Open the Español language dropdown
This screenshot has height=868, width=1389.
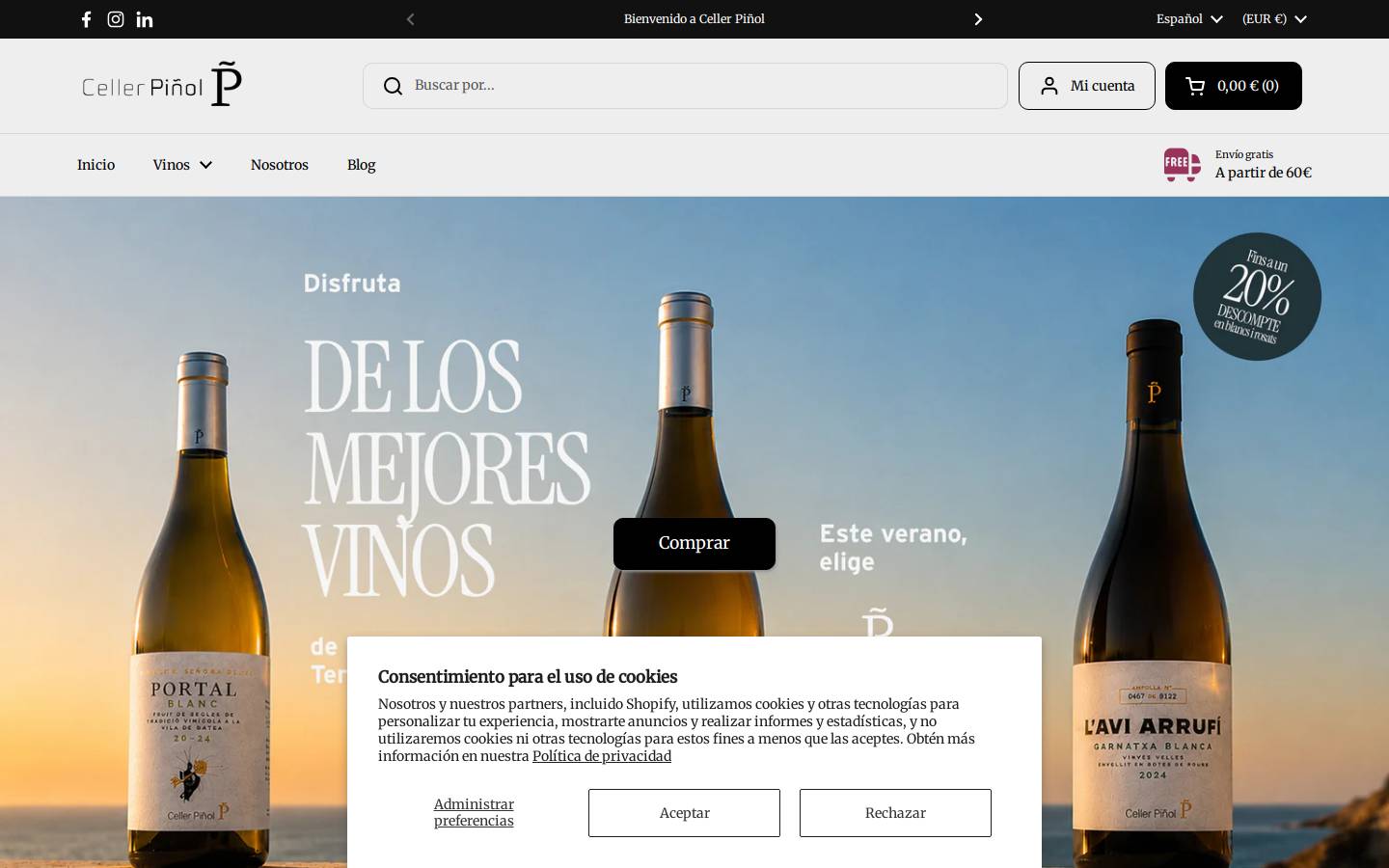coord(1189,19)
